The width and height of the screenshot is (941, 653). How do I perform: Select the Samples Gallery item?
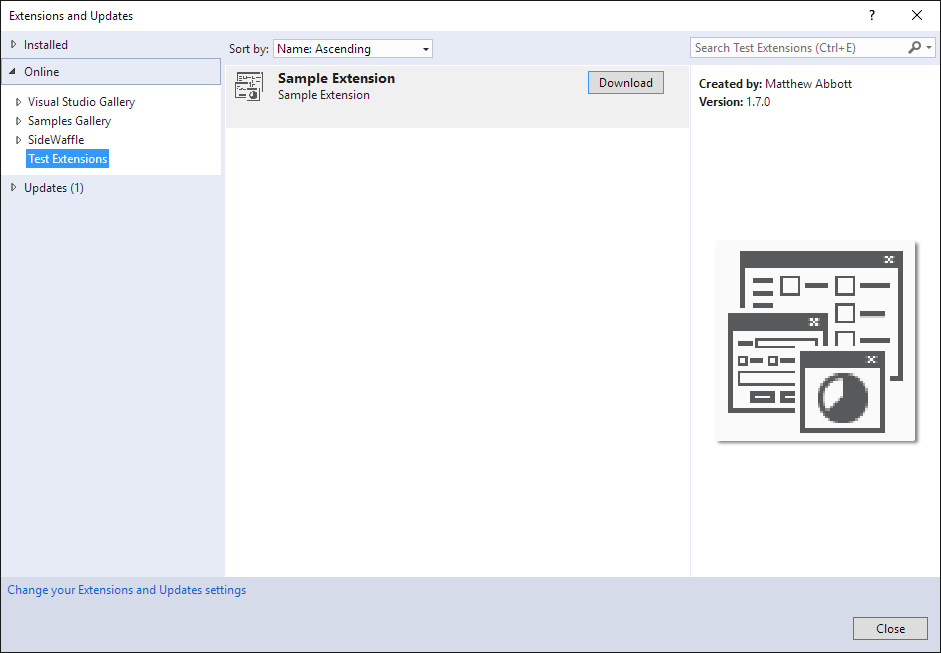[x=69, y=121]
